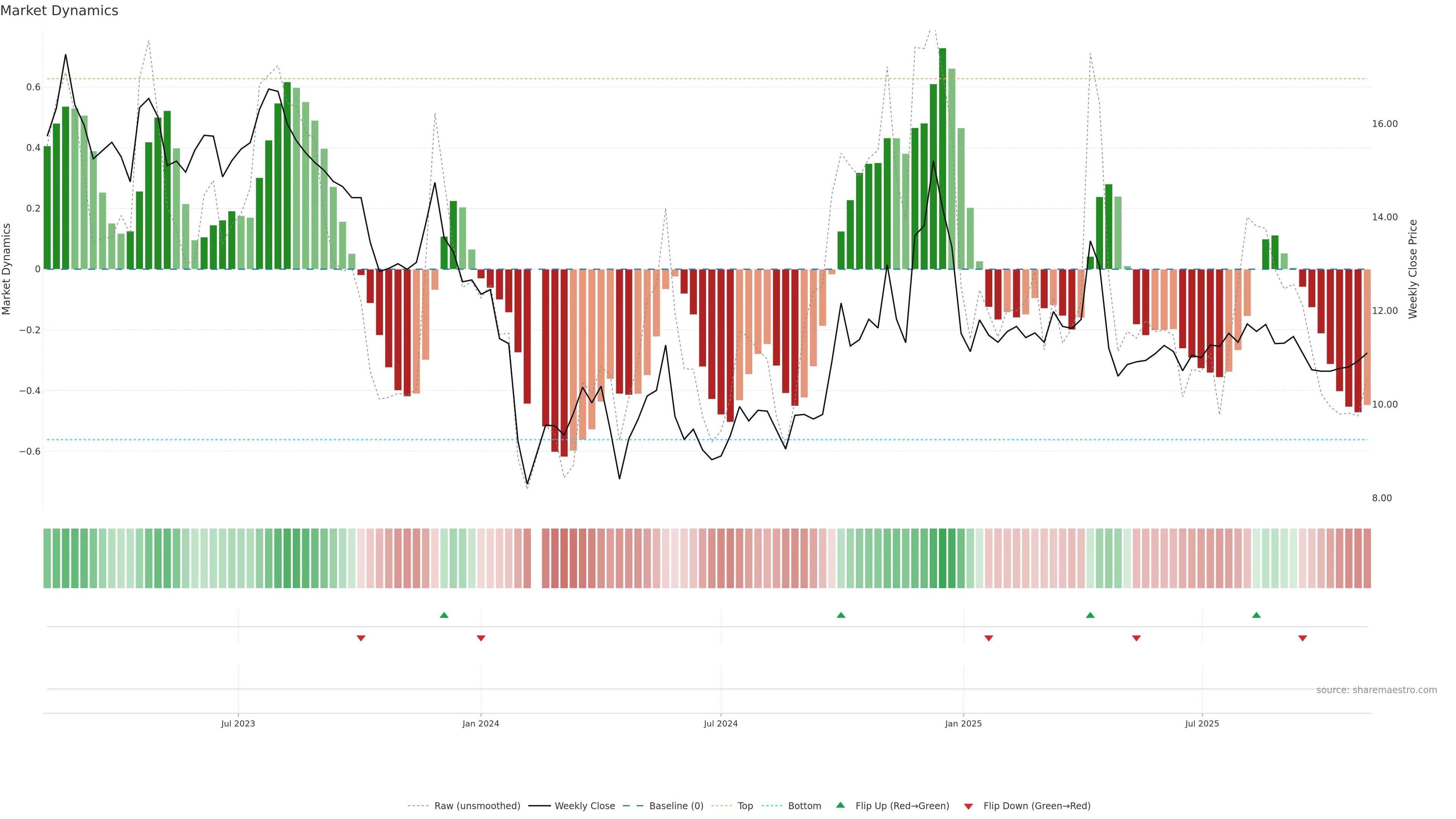Click the flip-up marker just before Jan 2025
1456x819 pixels.
(841, 615)
